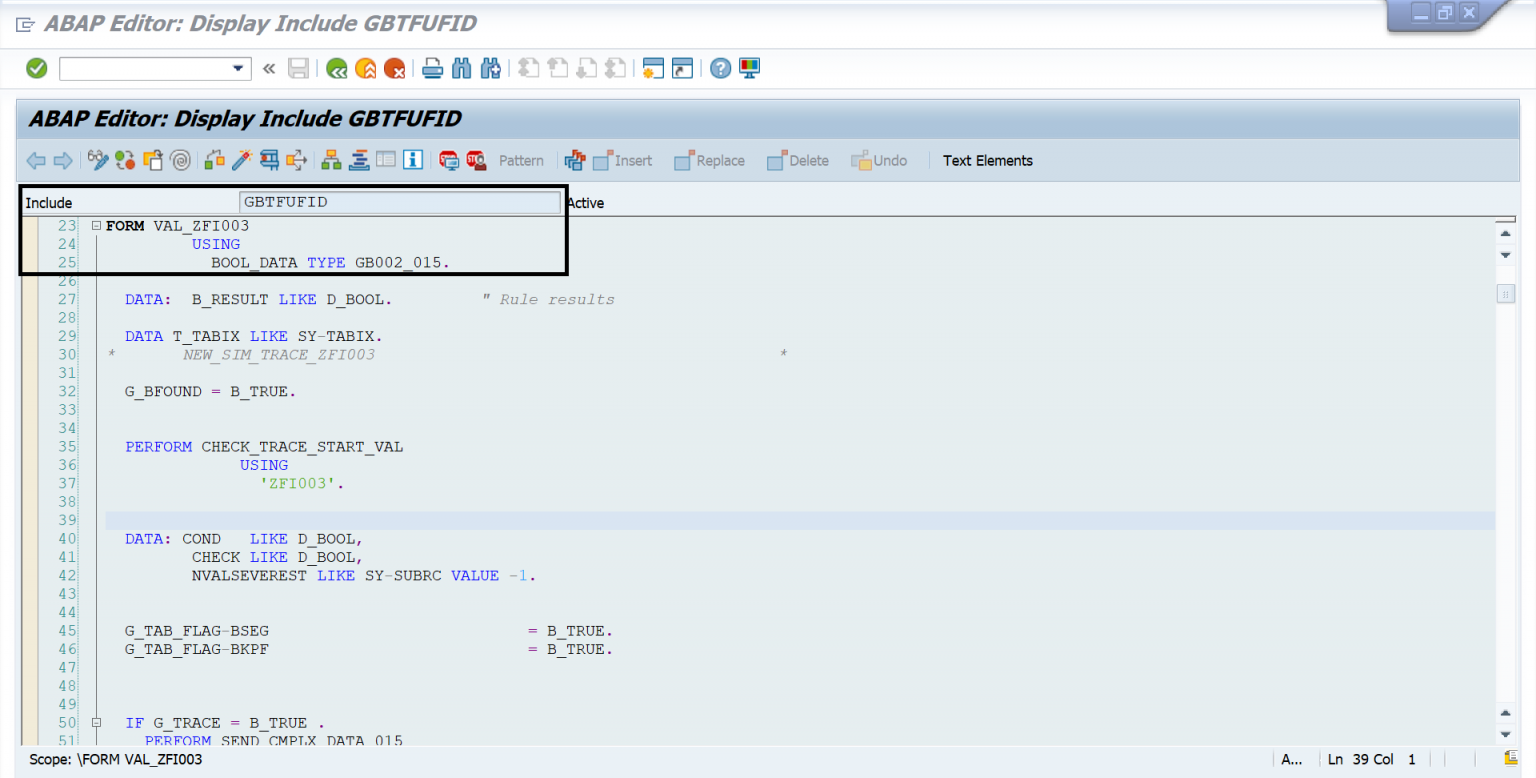Print the current source code
Image resolution: width=1536 pixels, height=778 pixels.
pos(431,68)
